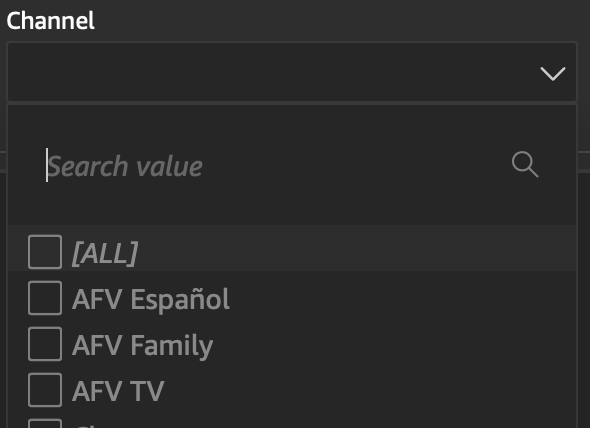Enable the AFV Family checkbox

tap(45, 344)
